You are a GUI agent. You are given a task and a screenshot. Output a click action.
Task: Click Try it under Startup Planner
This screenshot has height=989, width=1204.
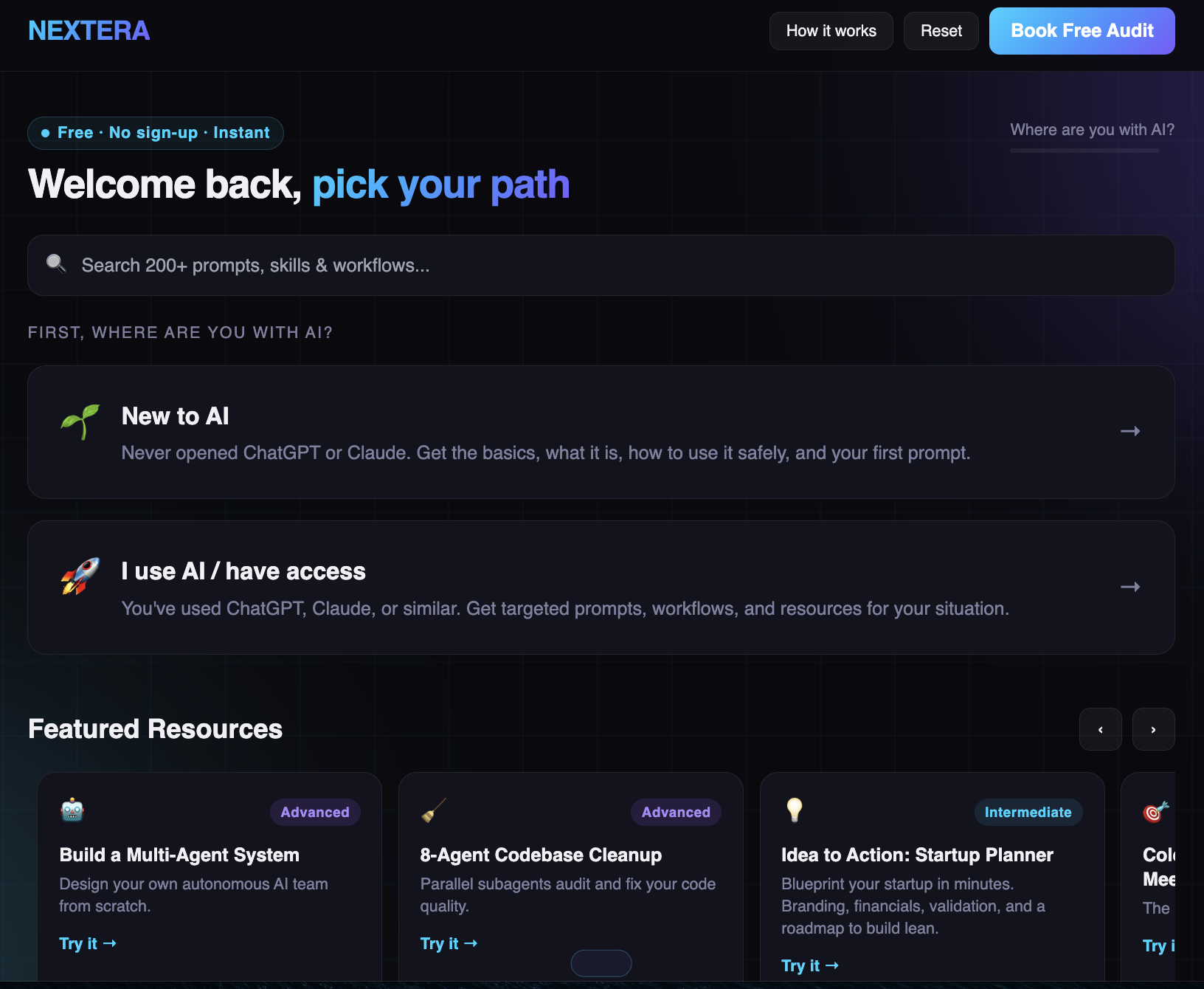(810, 965)
